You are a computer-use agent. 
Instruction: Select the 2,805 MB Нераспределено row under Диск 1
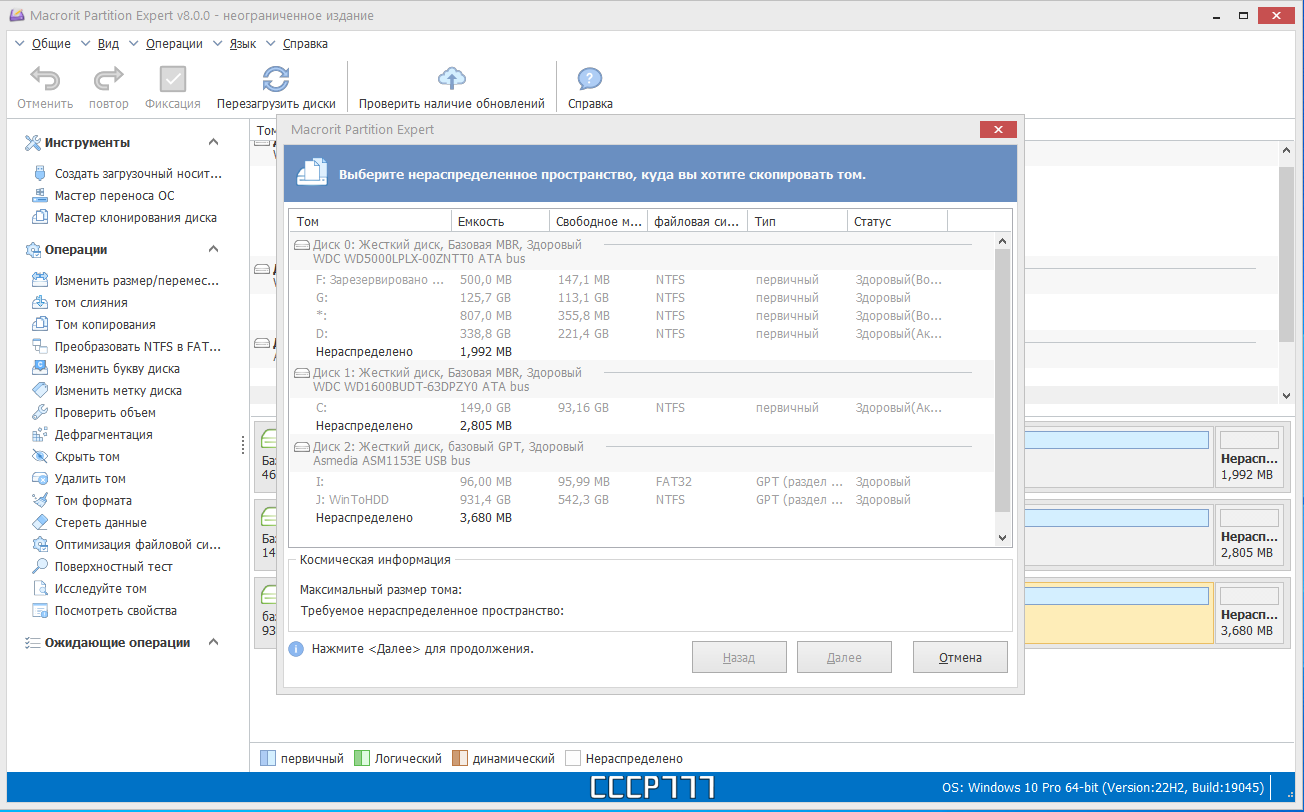[x=642, y=426]
